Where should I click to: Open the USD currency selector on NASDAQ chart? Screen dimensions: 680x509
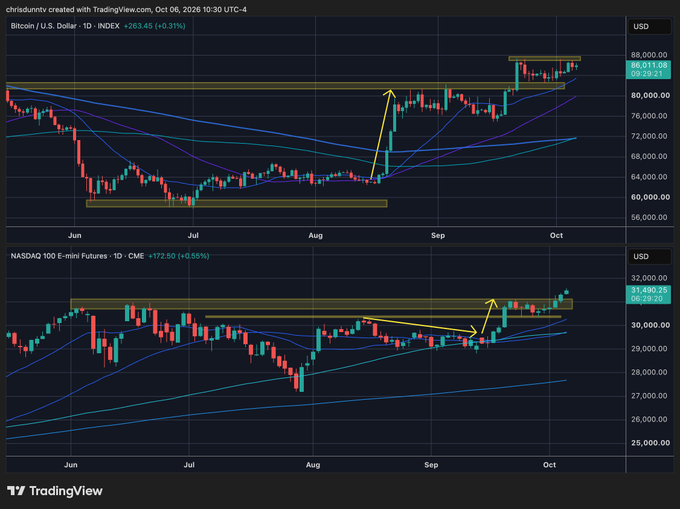click(x=649, y=257)
